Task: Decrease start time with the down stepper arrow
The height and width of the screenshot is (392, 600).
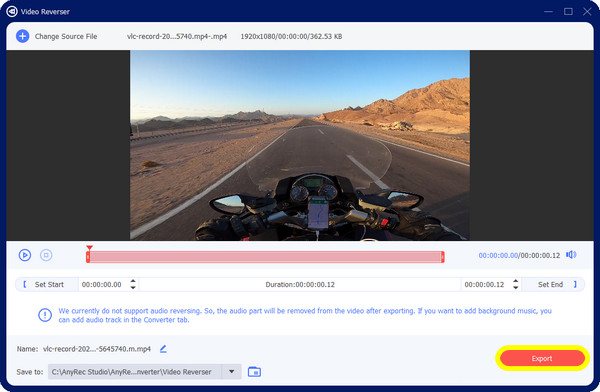Action: pyautogui.click(x=133, y=287)
